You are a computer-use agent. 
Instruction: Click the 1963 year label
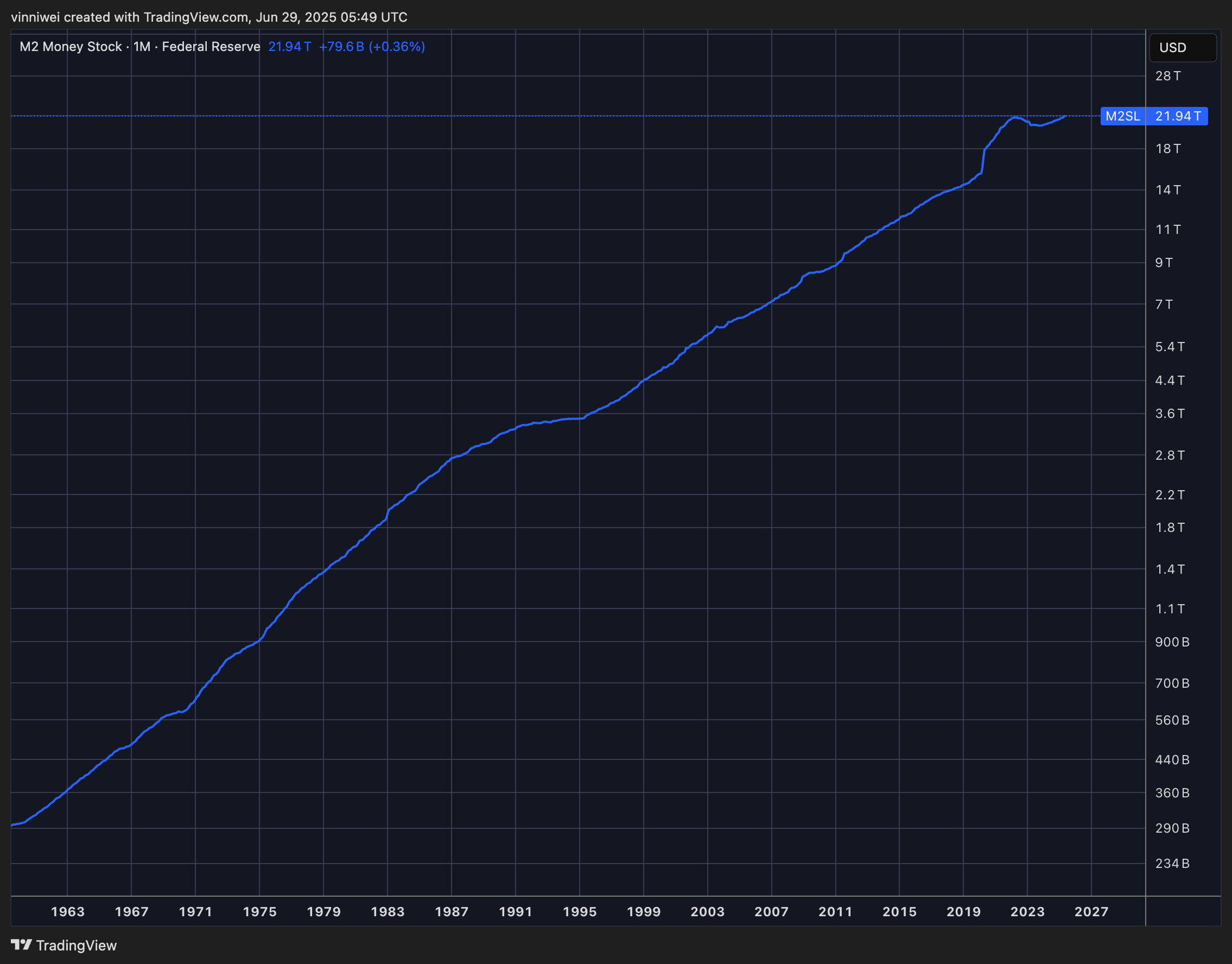pos(68,911)
